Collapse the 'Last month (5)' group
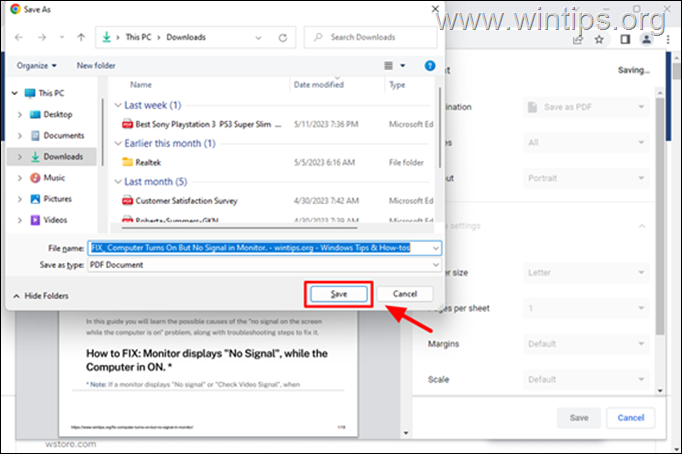 [118, 182]
